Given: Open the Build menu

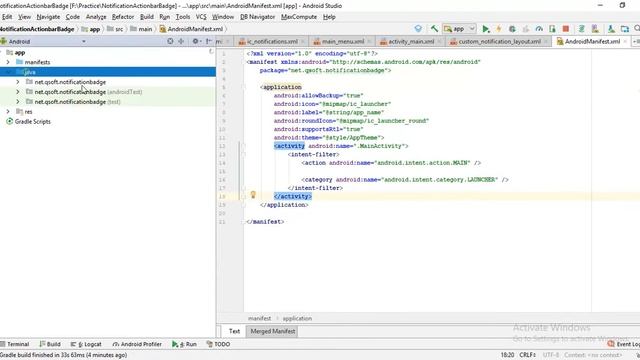Looking at the screenshot, I should [147, 17].
